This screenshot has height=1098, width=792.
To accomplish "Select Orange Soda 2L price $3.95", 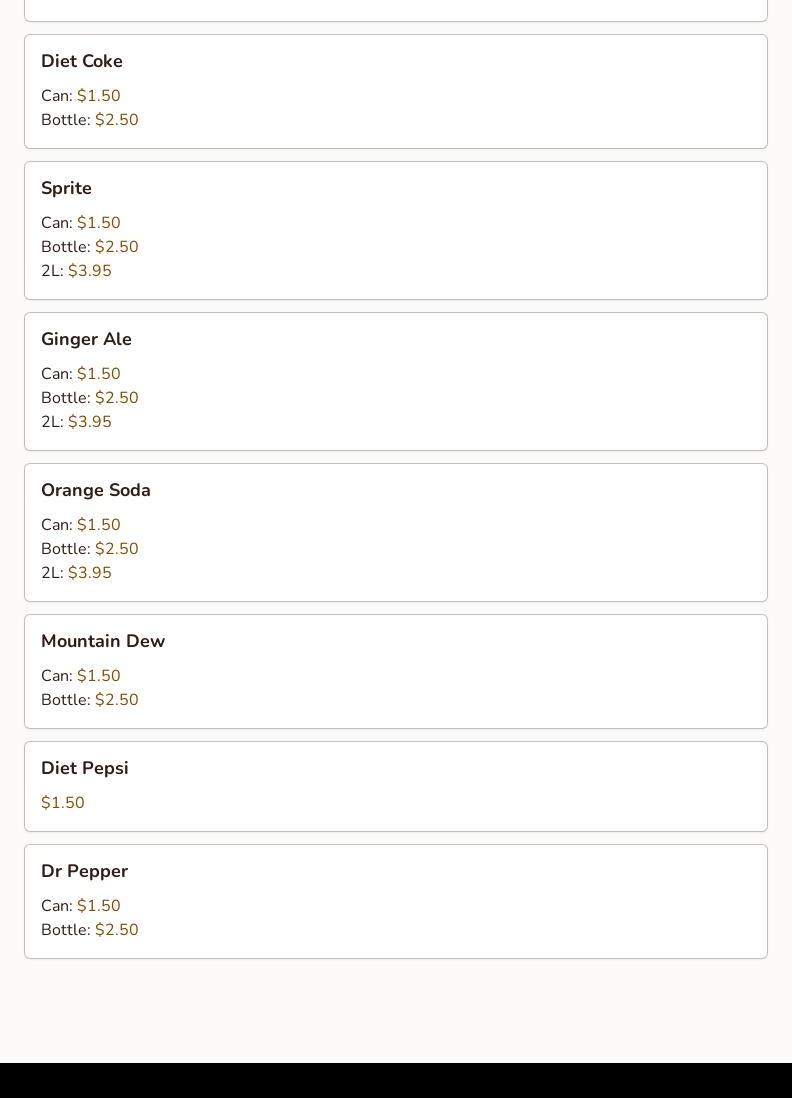I will 90,573.
